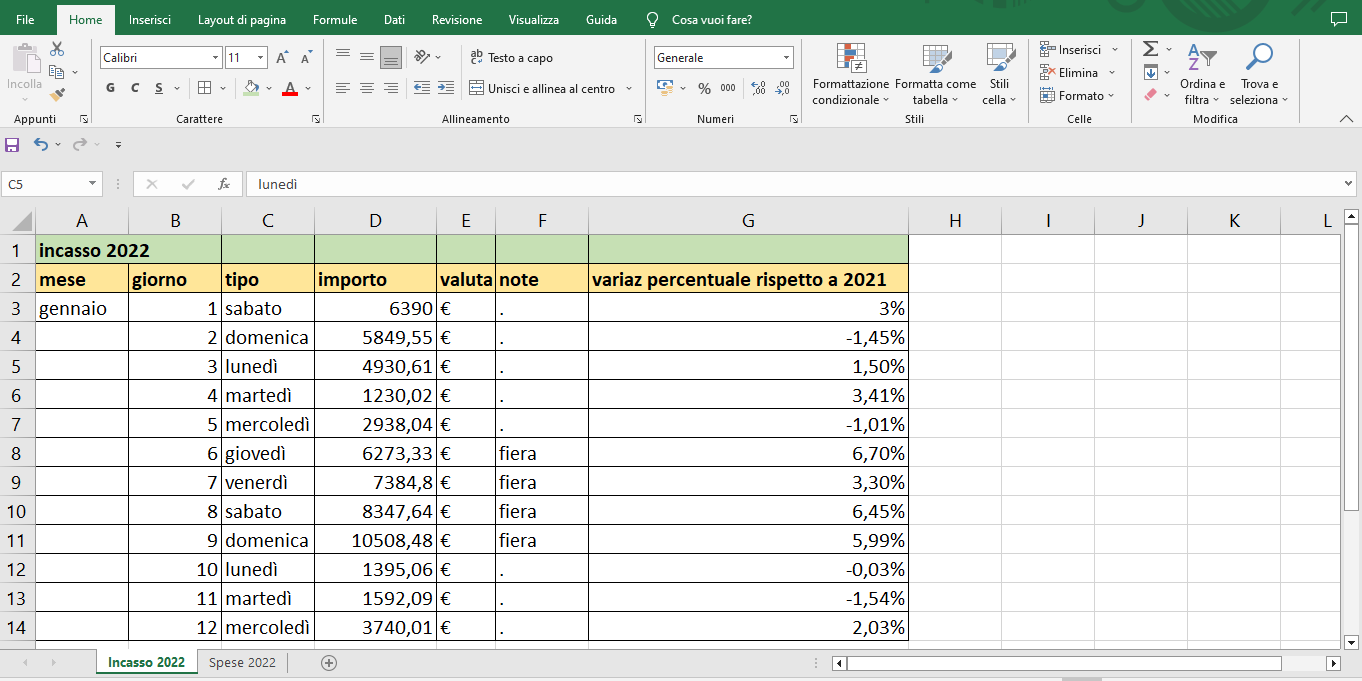Open the File menu tab
Image resolution: width=1362 pixels, height=681 pixels.
[26, 19]
